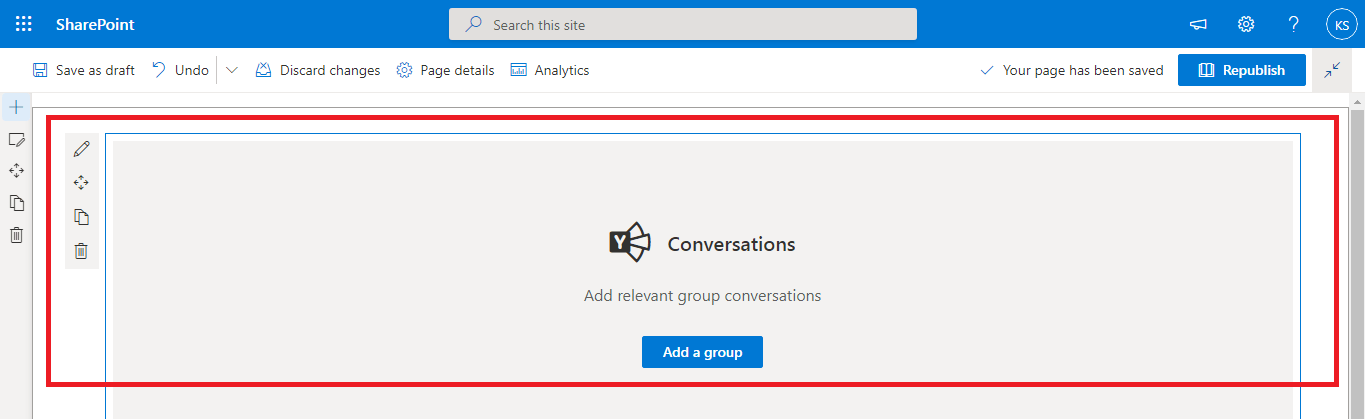Viewport: 1365px width, 419px height.
Task: Open the megaphone announcements icon
Action: pyautogui.click(x=1198, y=24)
